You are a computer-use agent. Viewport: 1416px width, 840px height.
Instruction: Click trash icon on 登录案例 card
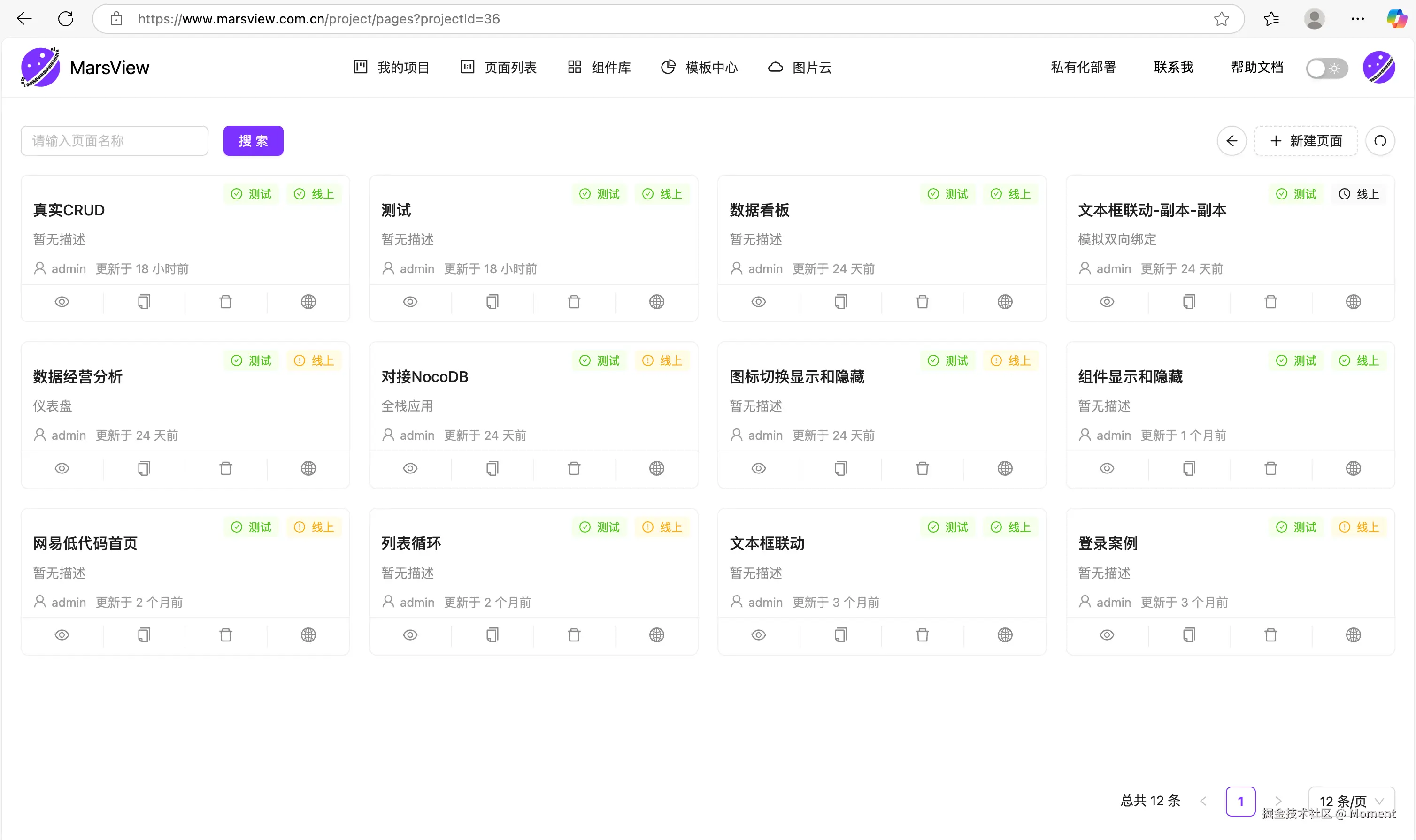point(1270,635)
